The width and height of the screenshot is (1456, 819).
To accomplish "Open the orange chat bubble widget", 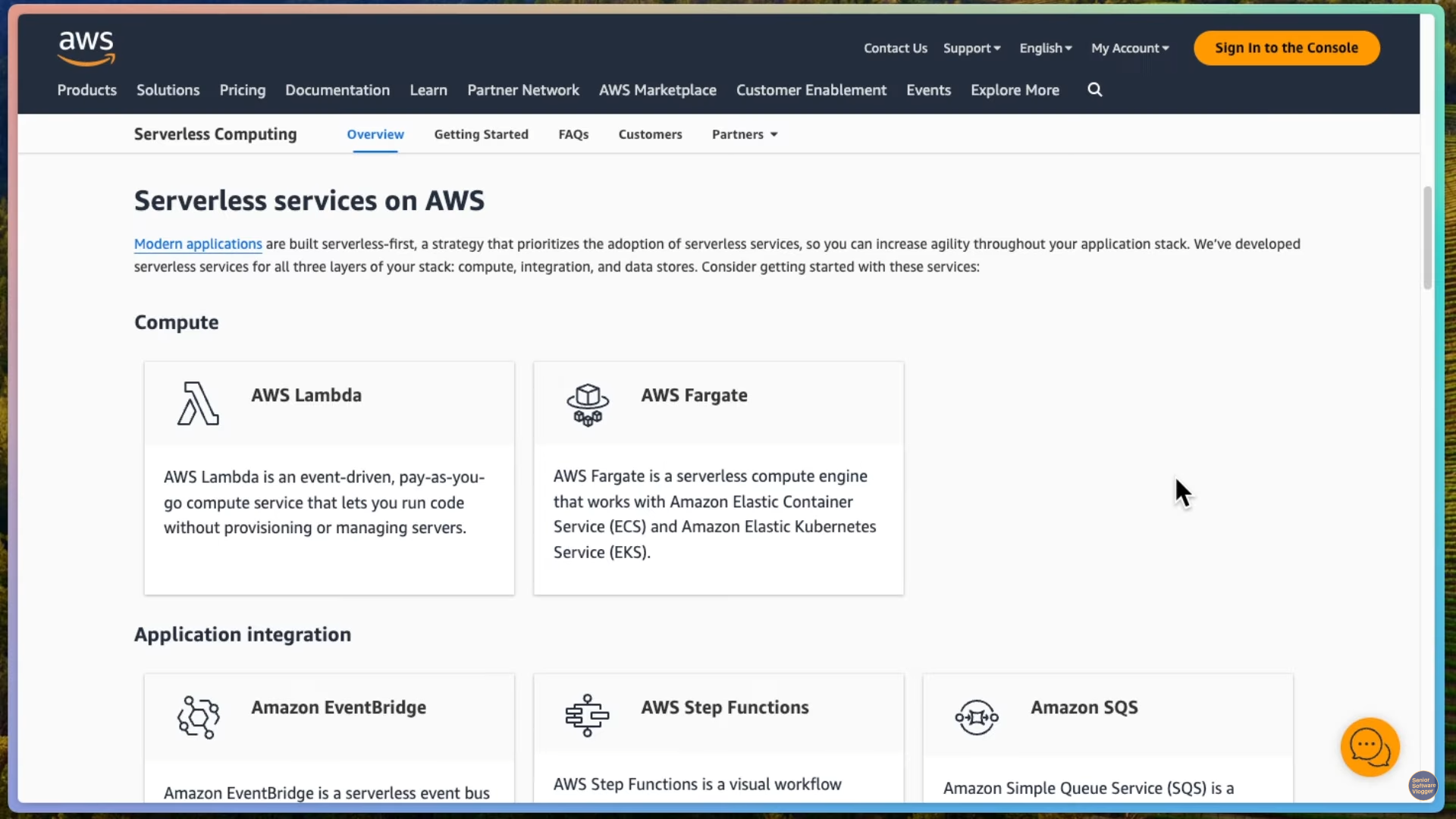I will [1370, 747].
